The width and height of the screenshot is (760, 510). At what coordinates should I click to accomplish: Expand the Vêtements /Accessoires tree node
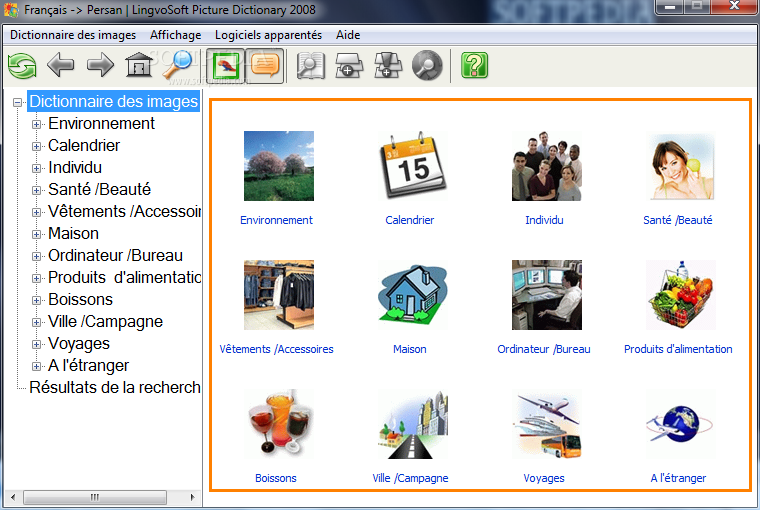(x=36, y=212)
